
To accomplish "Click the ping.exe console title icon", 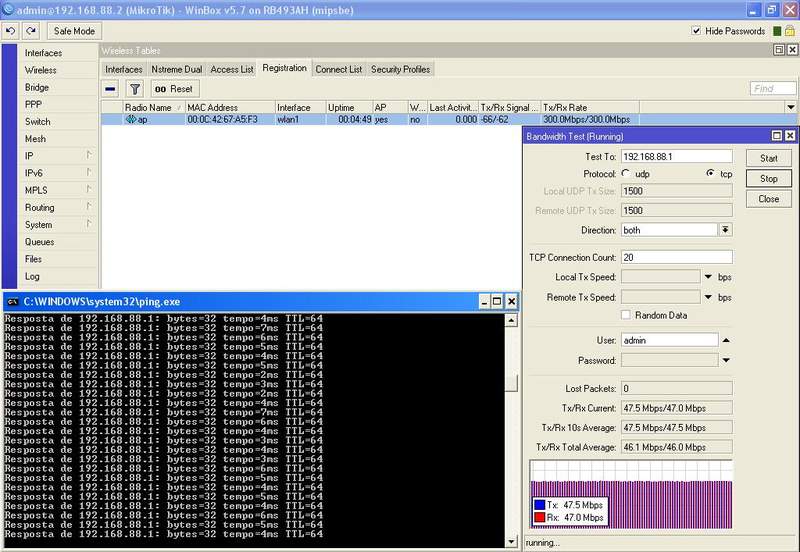I will click(x=11, y=301).
